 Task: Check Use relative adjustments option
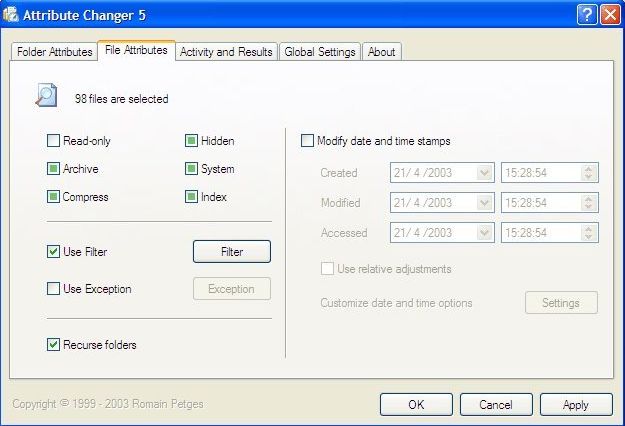click(327, 269)
